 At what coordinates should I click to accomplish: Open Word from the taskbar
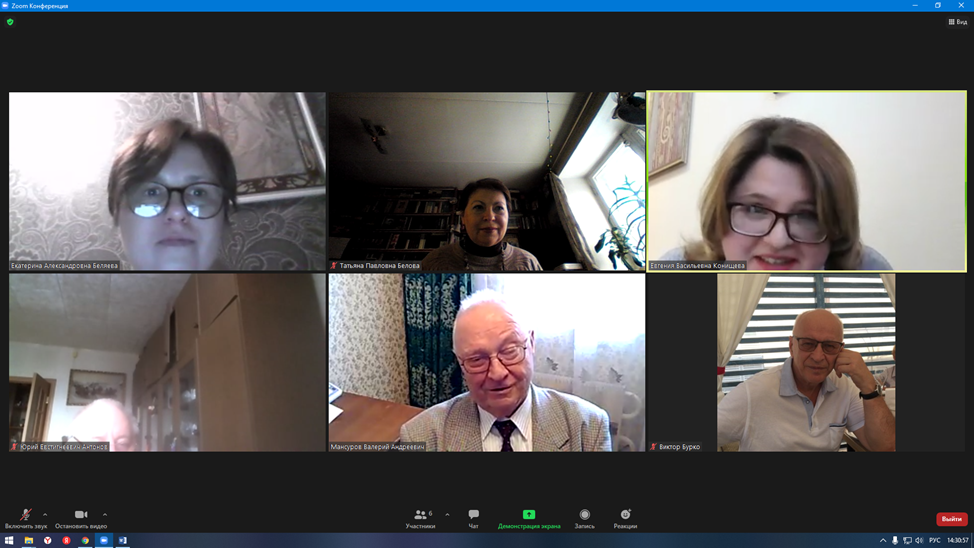click(x=123, y=541)
